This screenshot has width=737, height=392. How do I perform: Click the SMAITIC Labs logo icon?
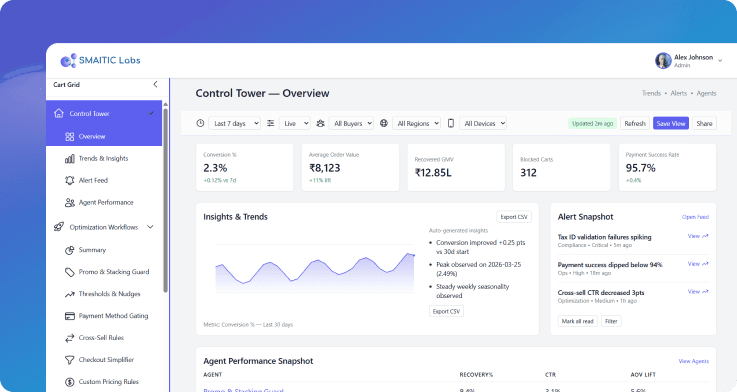coord(68,60)
